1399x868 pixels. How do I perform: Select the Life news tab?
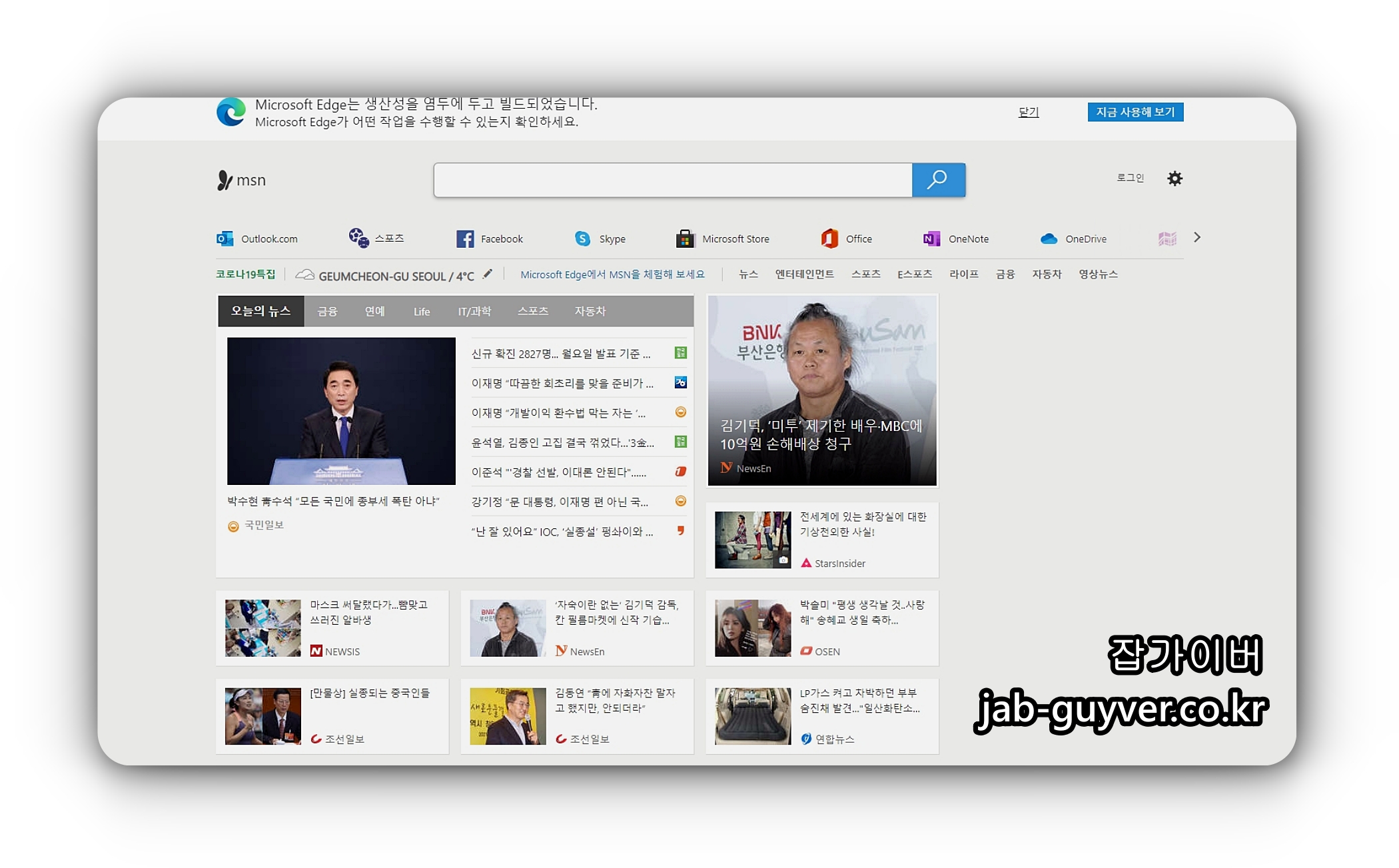coord(421,311)
